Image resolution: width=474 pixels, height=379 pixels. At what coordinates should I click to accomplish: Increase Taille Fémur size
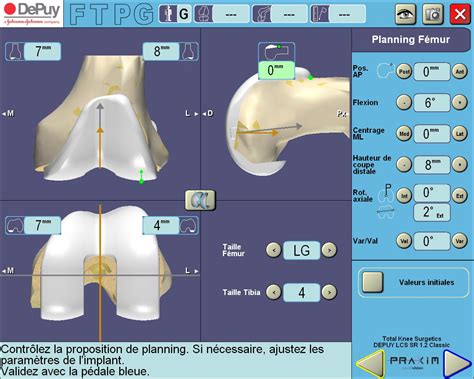point(329,250)
